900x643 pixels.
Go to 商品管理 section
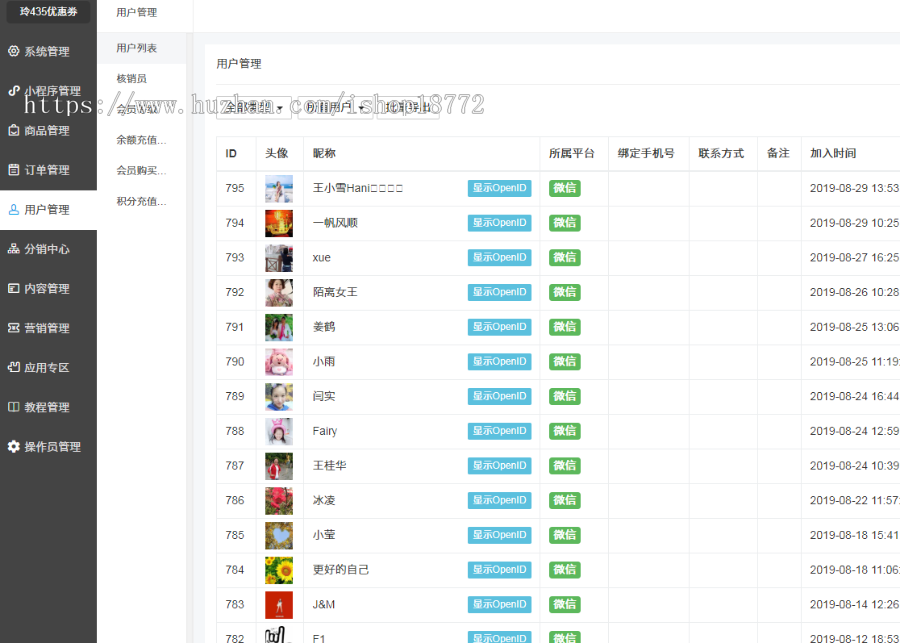pyautogui.click(x=48, y=130)
